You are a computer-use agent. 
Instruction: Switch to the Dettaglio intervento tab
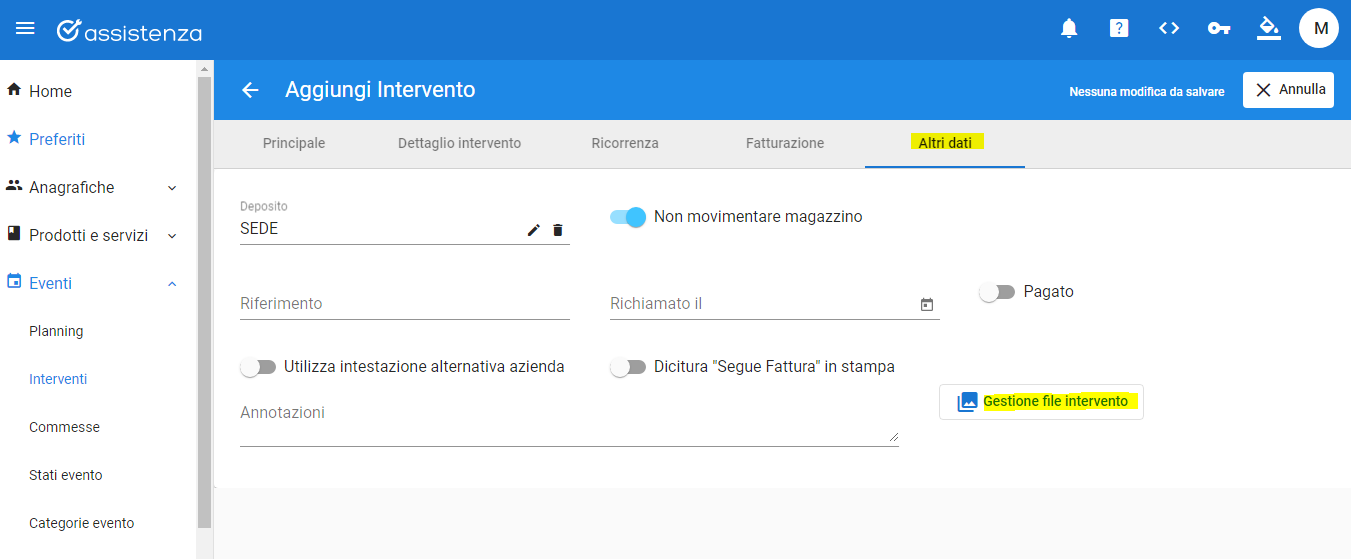pos(459,143)
